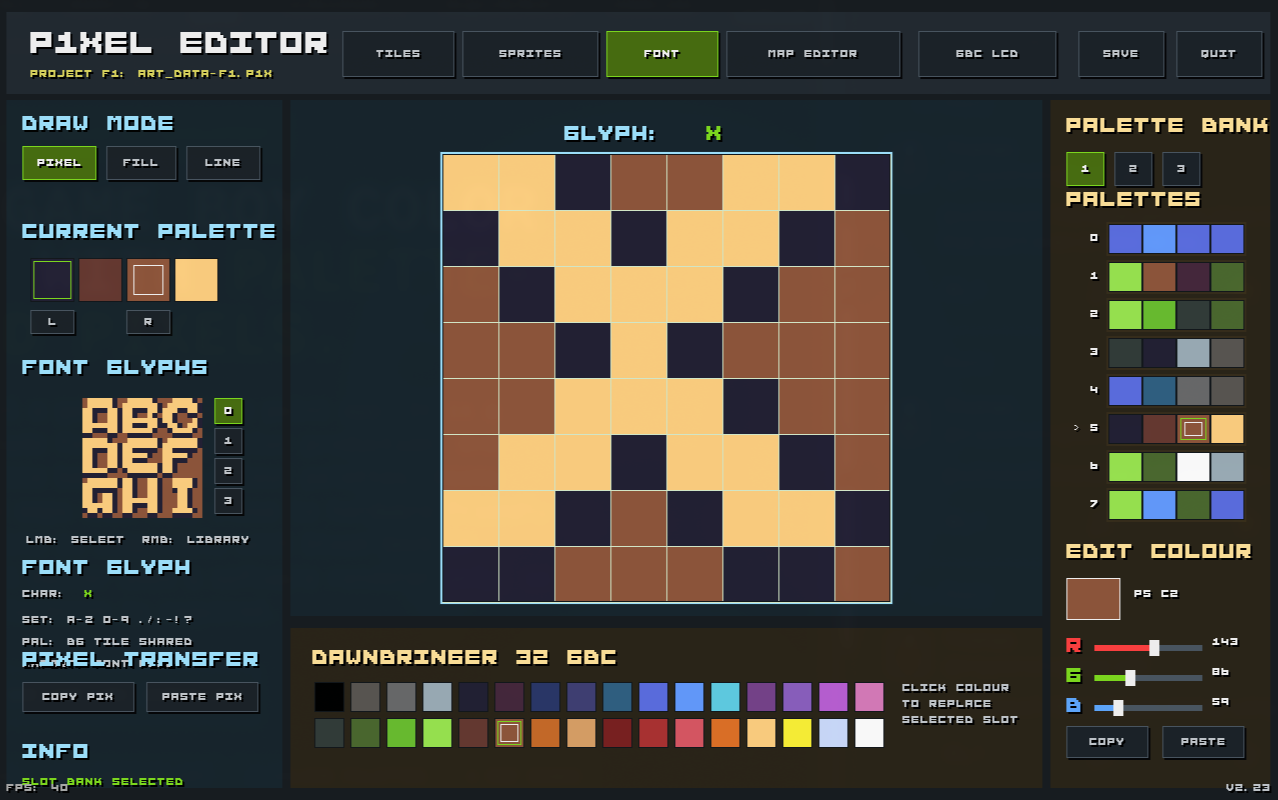Click the red value 143
This screenshot has width=1278, height=800.
click(x=1225, y=642)
